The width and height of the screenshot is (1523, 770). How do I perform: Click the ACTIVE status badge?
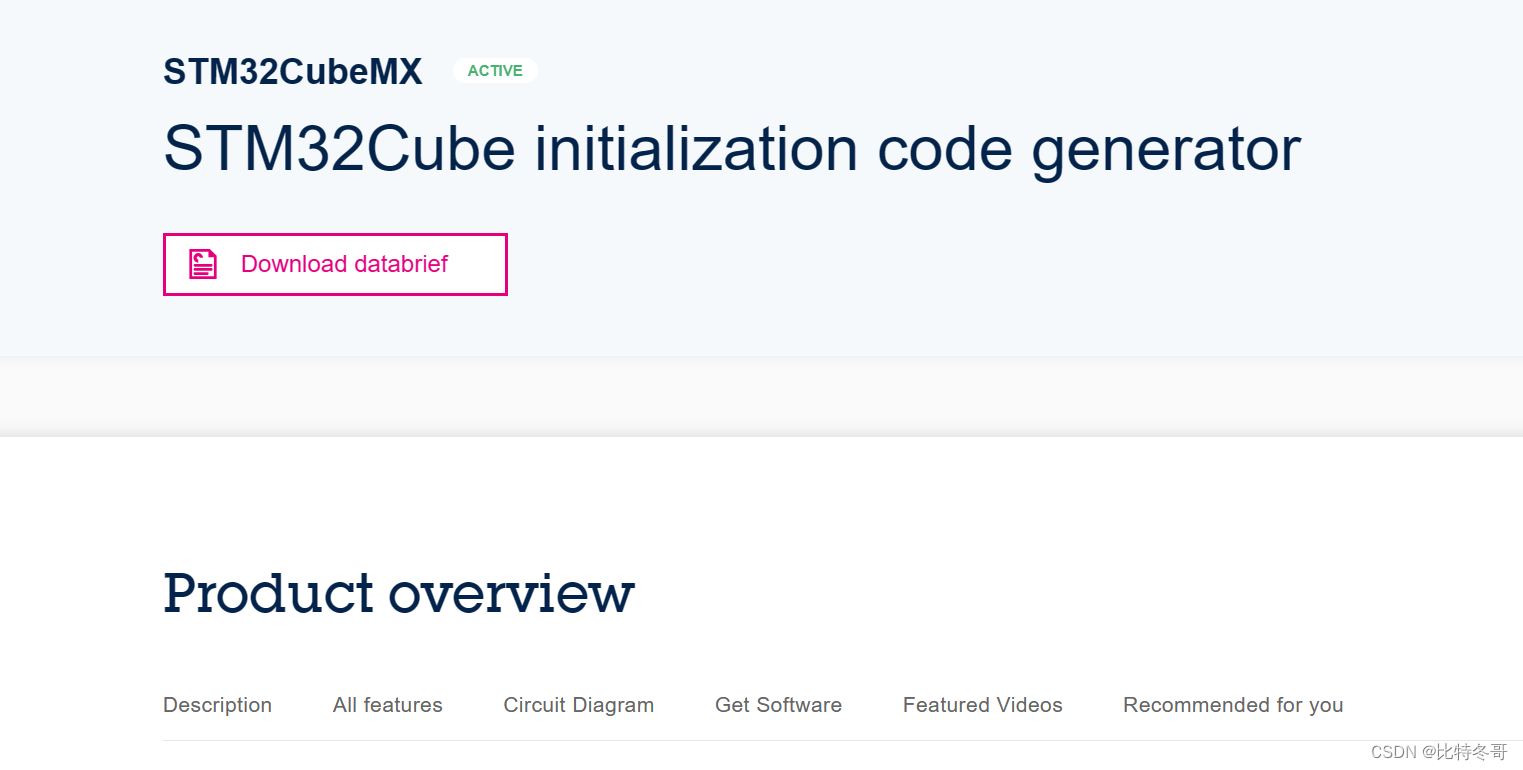(495, 71)
